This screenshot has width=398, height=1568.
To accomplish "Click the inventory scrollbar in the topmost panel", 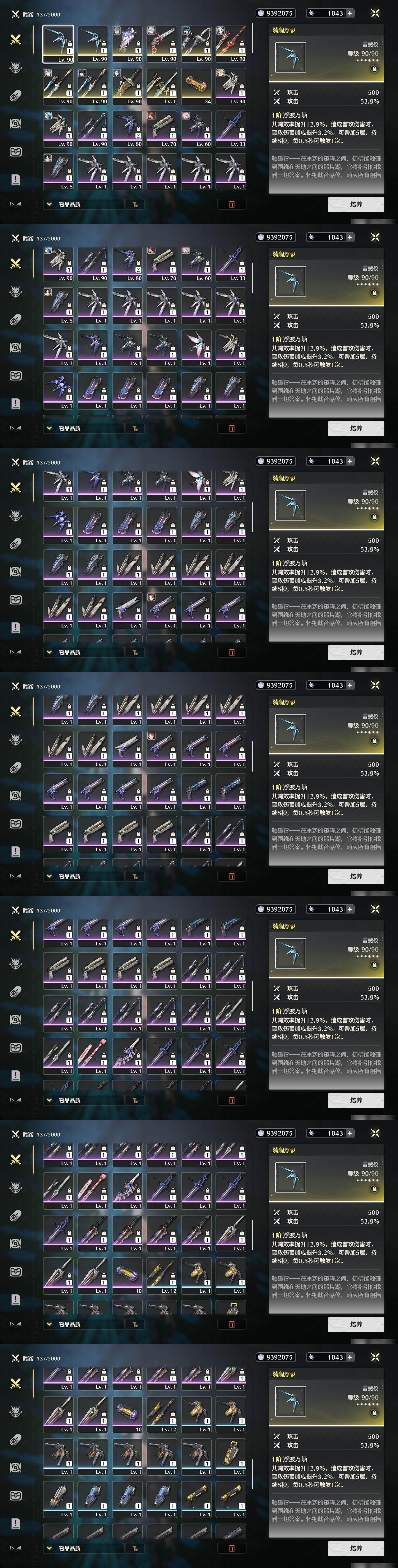I will [x=252, y=39].
